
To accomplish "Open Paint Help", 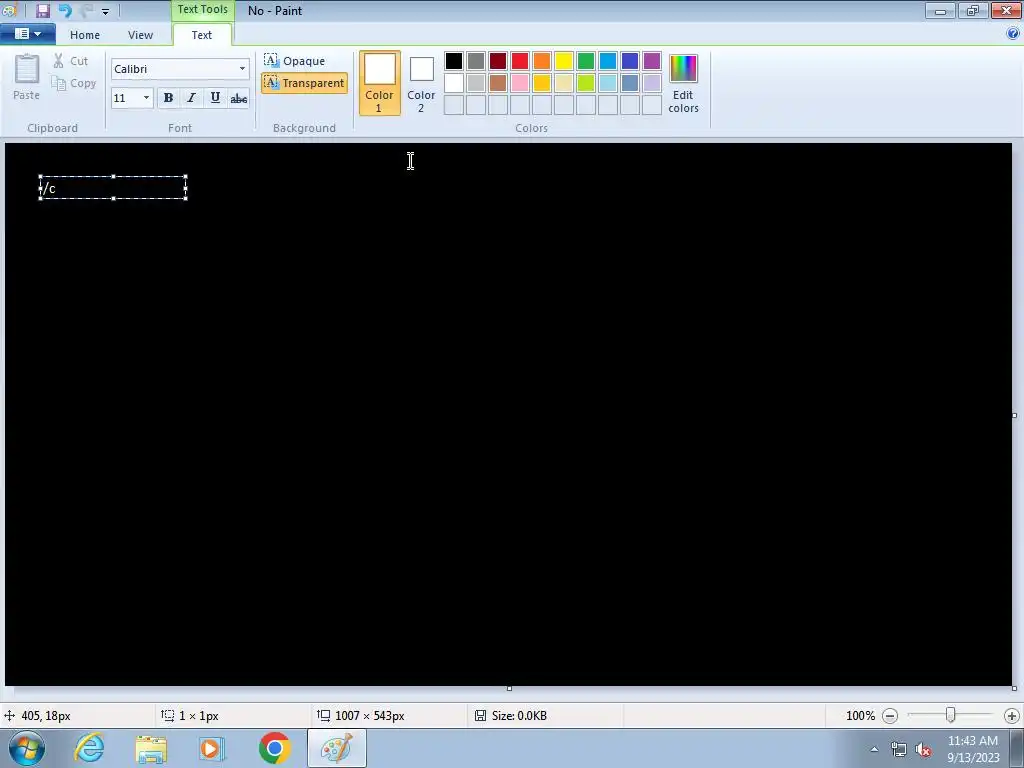I will tap(1013, 34).
